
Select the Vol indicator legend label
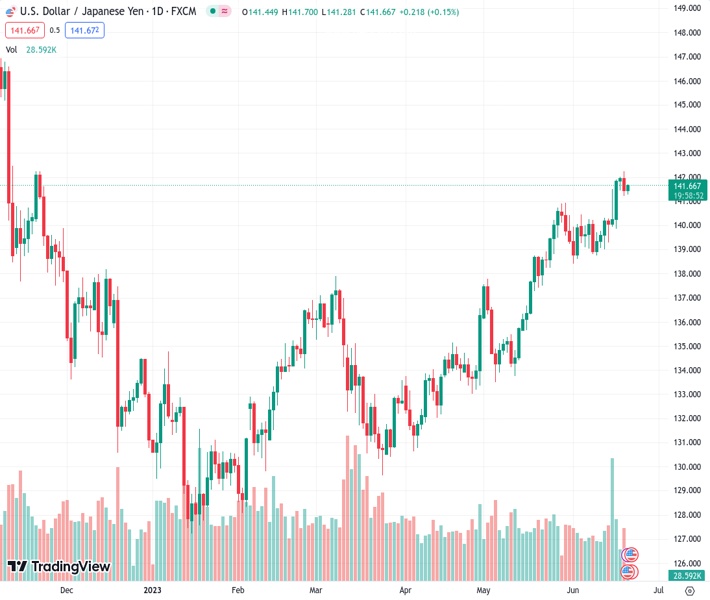point(11,49)
